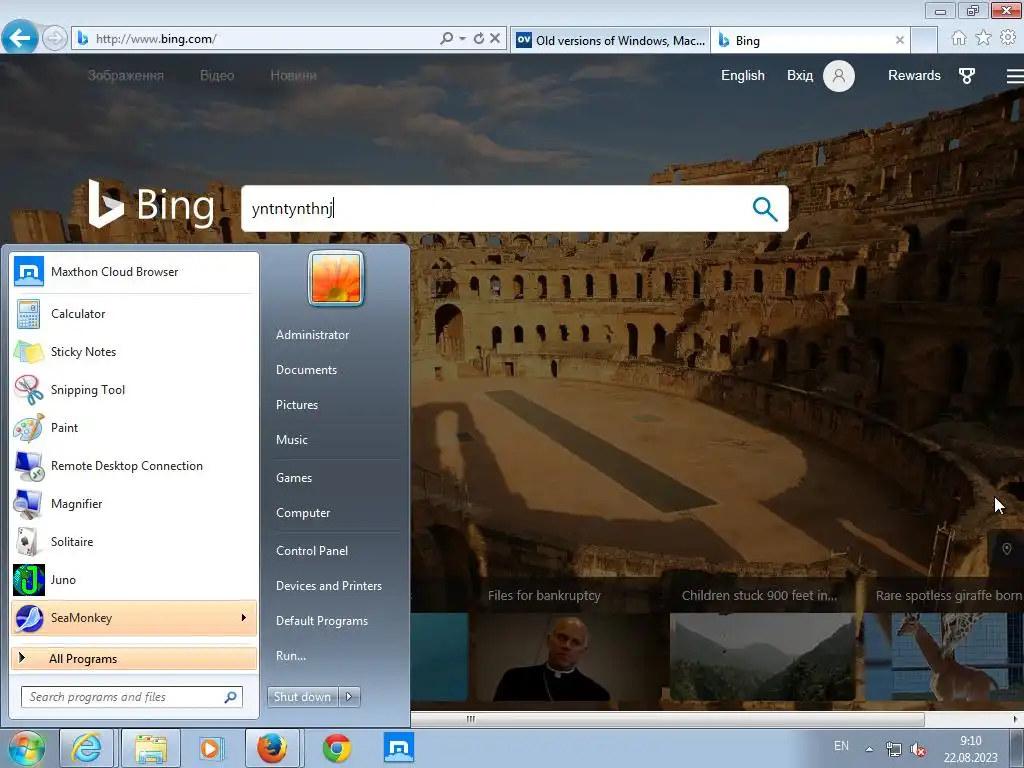
Task: Open Windows Explorer from the taskbar
Action: [x=151, y=748]
